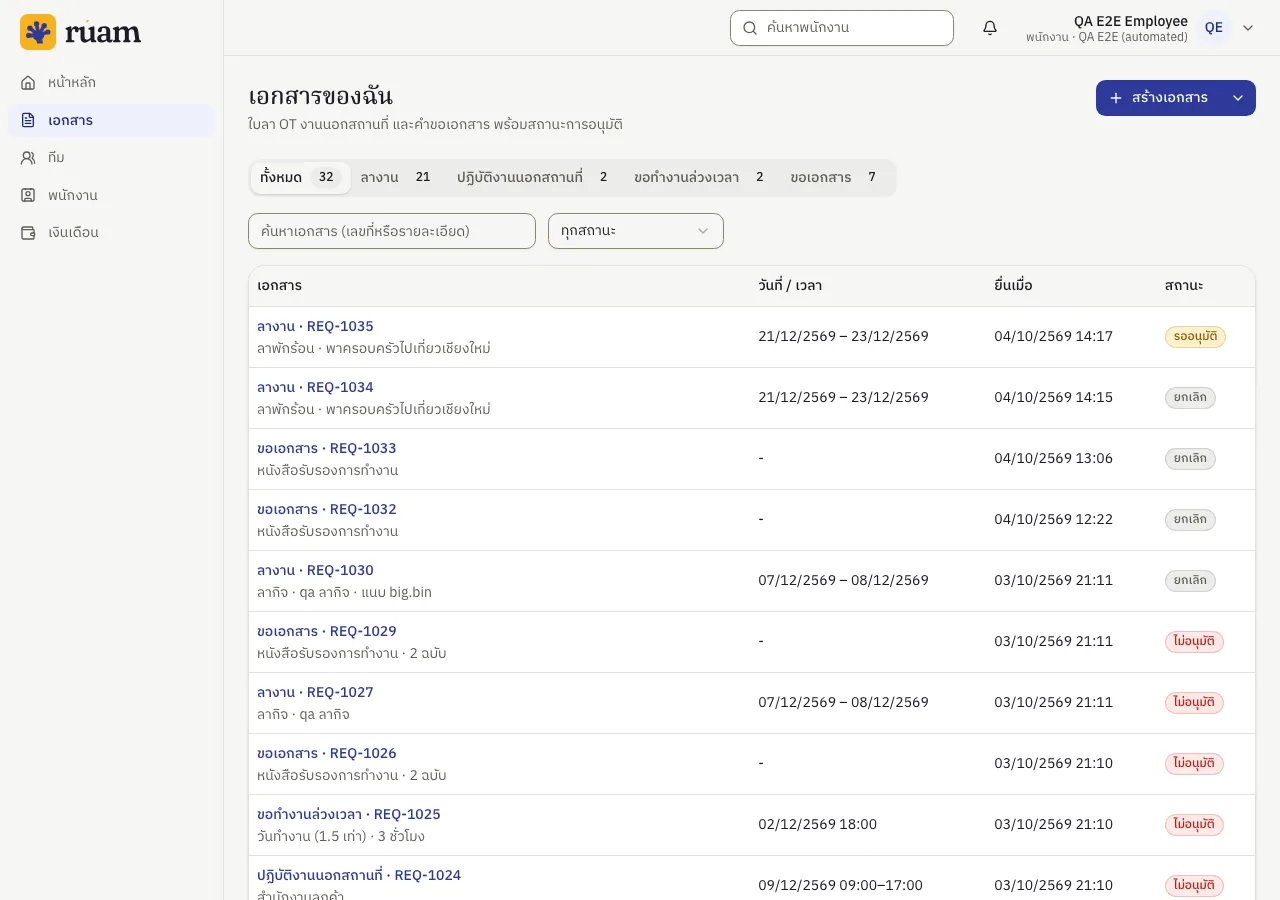Open the พนักงาน employee icon in sidebar

pyautogui.click(x=28, y=195)
